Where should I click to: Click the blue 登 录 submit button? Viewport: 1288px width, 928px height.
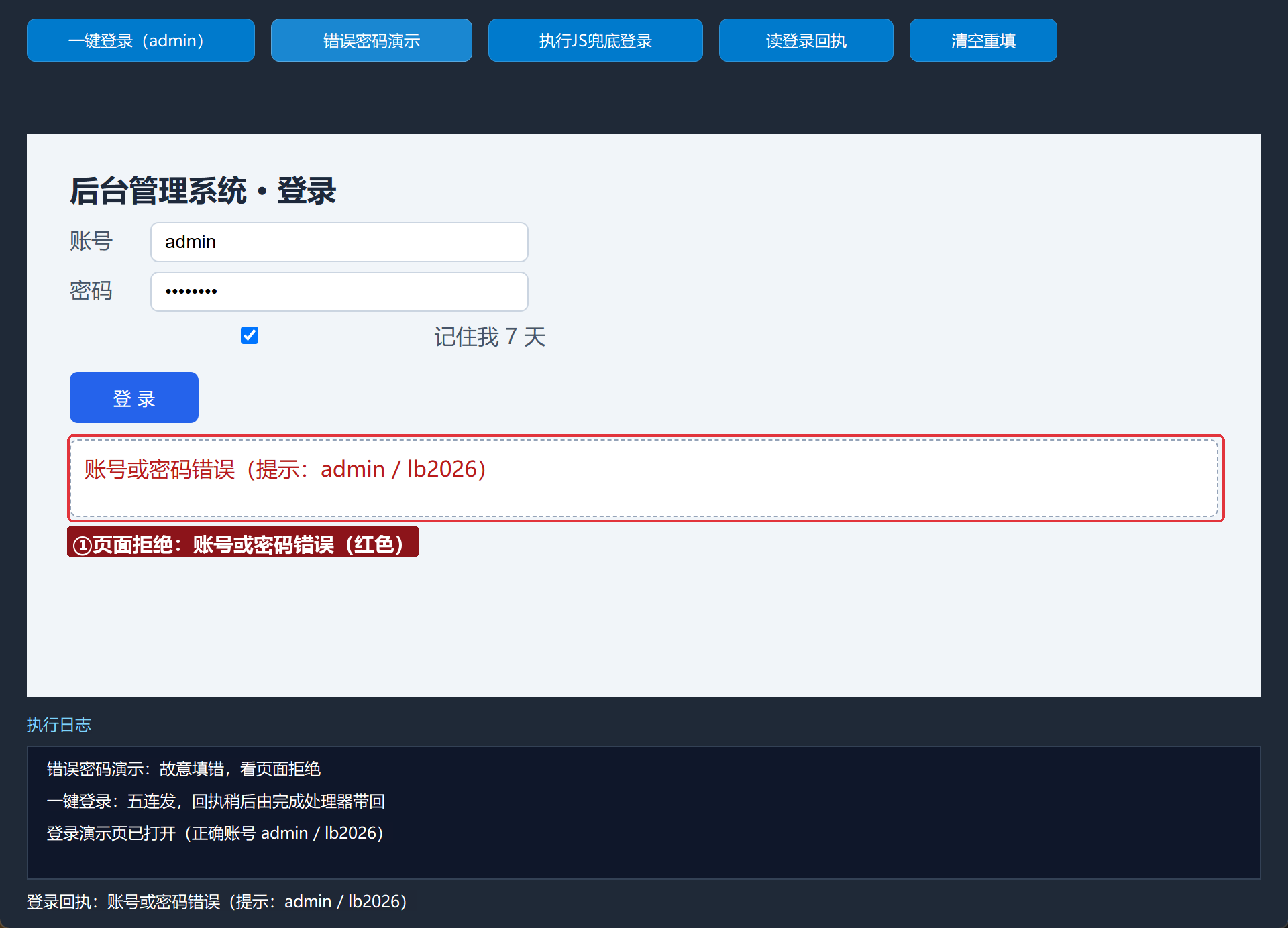(x=134, y=398)
